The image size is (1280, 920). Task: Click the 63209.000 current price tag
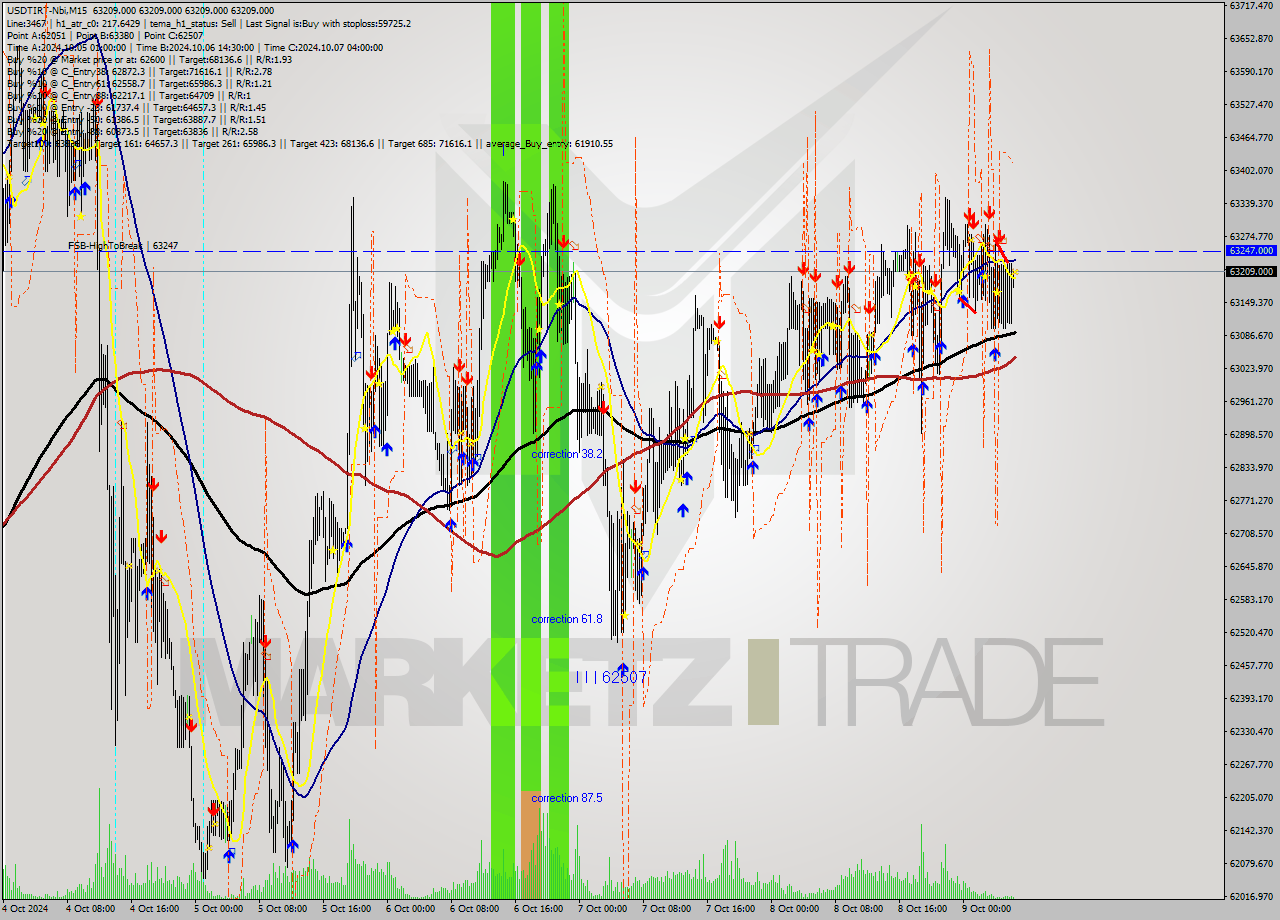1251,271
